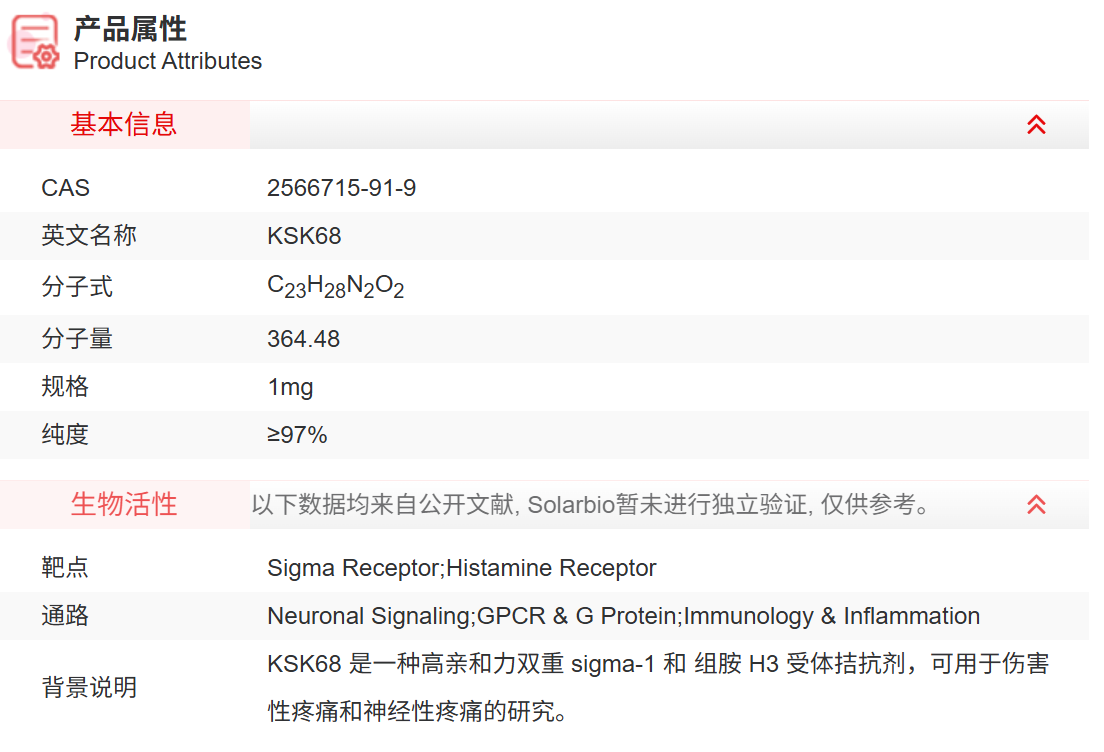The image size is (1104, 752).
Task: Click the CAS number 2566715-91-9
Action: click(x=341, y=188)
